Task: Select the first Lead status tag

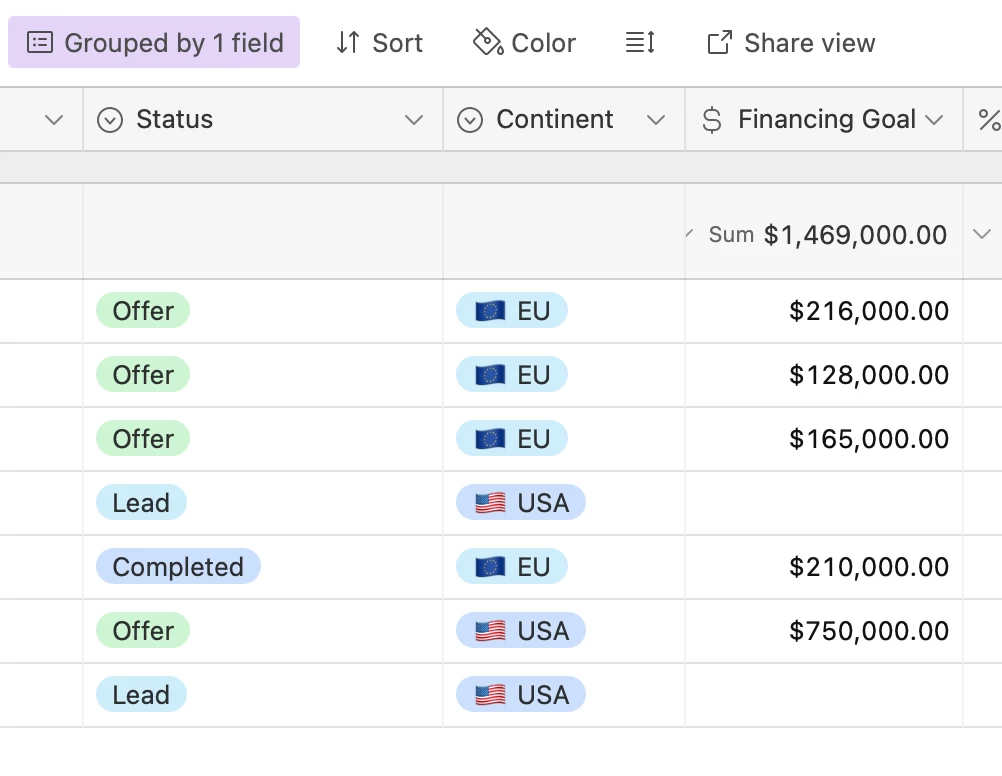Action: pos(141,503)
